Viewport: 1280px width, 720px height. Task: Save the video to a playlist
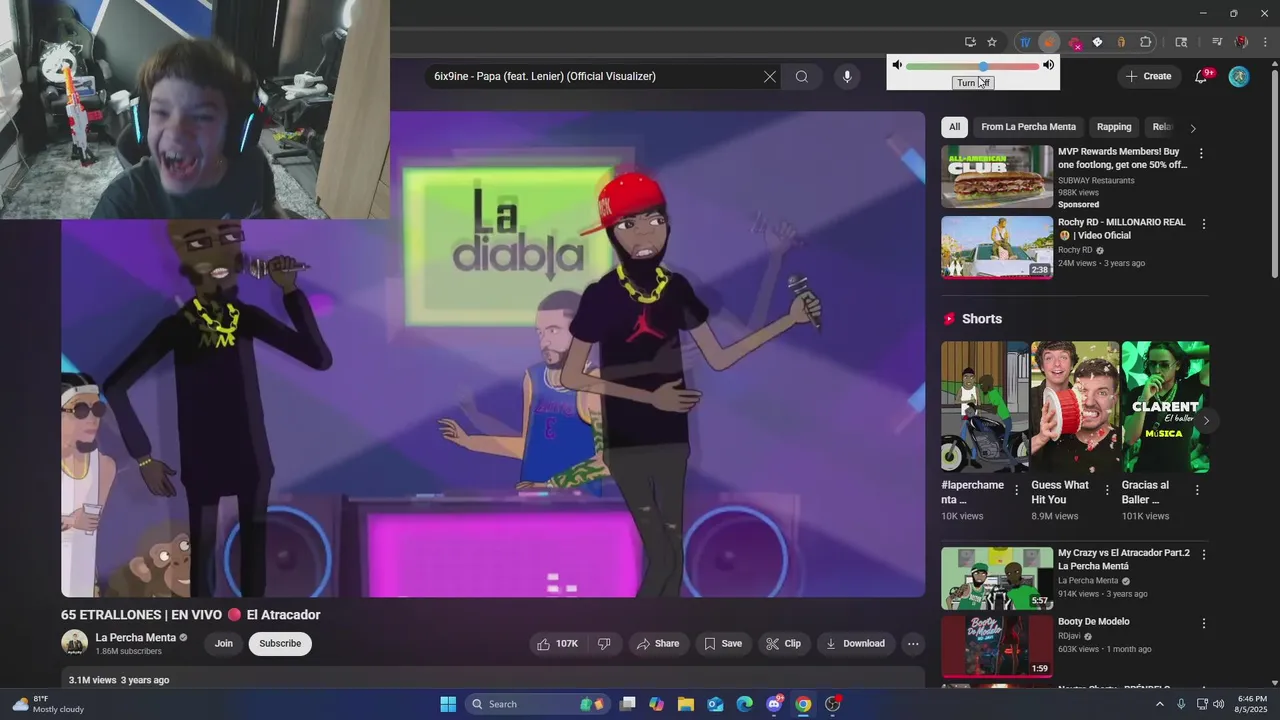tap(723, 644)
